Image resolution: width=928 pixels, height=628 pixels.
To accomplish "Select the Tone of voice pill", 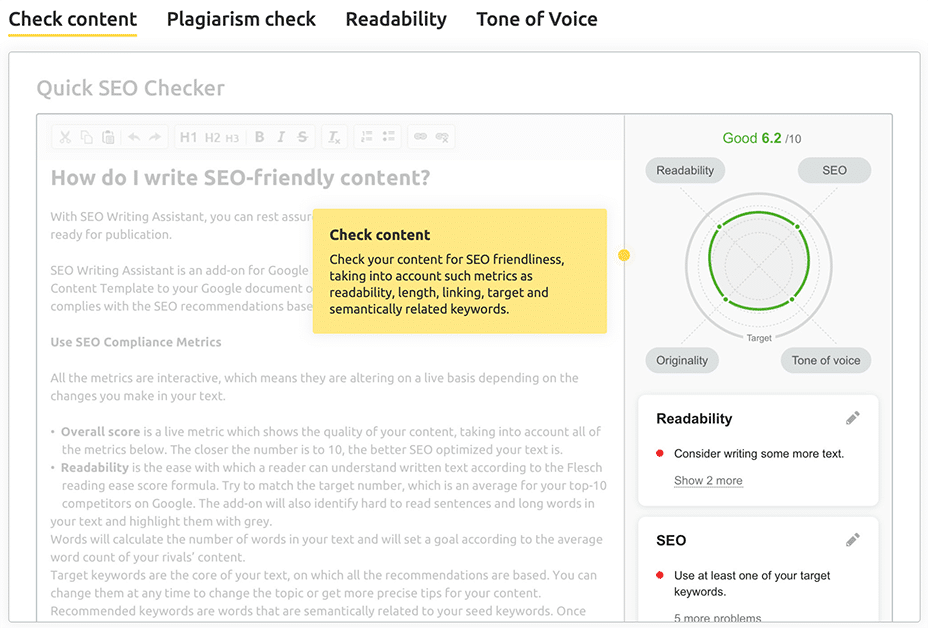I will 826,360.
